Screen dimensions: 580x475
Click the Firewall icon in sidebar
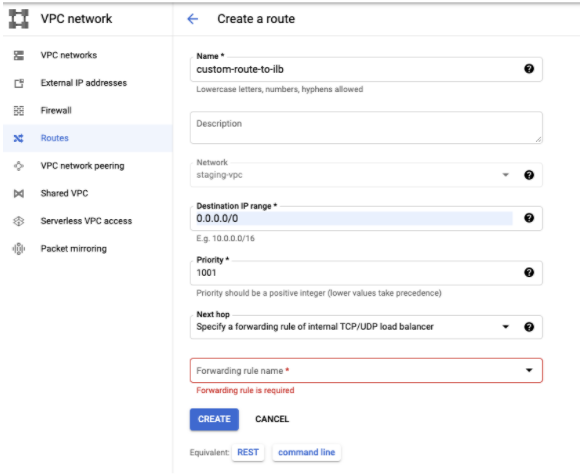click(18, 111)
